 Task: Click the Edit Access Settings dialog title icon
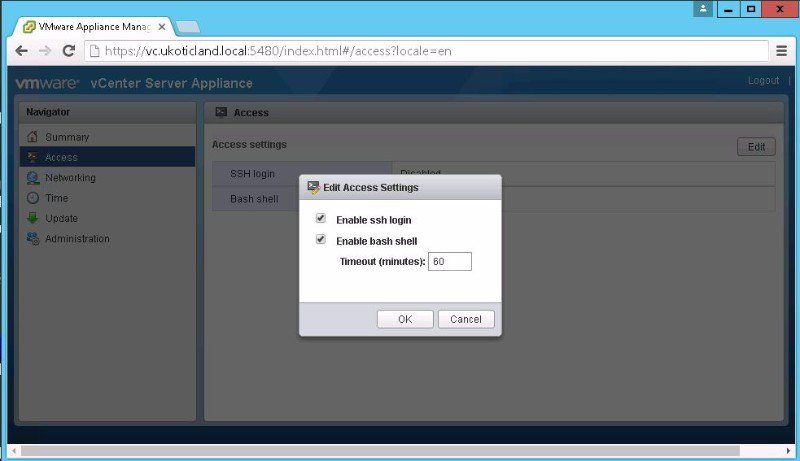[x=313, y=187]
